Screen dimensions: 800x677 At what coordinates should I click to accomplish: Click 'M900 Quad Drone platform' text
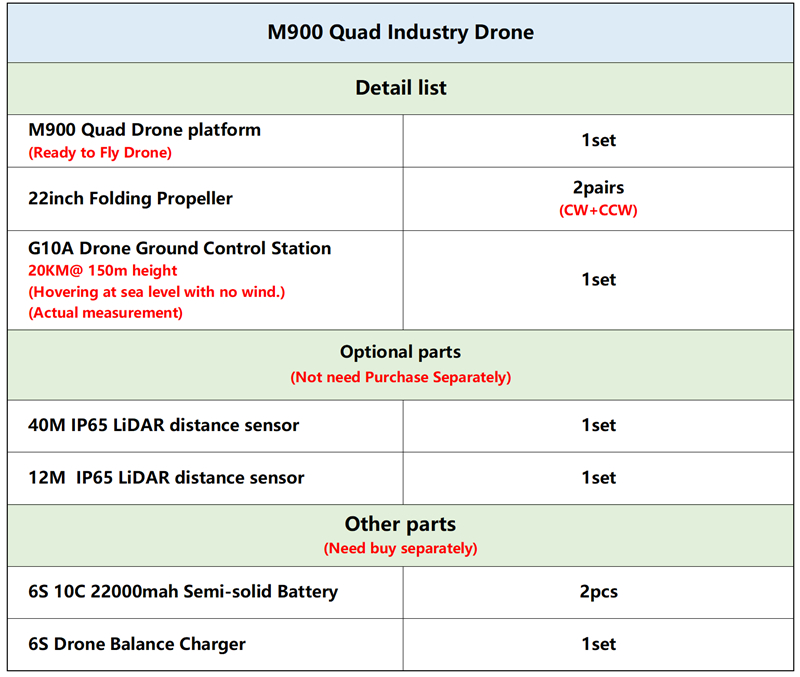pyautogui.click(x=144, y=130)
